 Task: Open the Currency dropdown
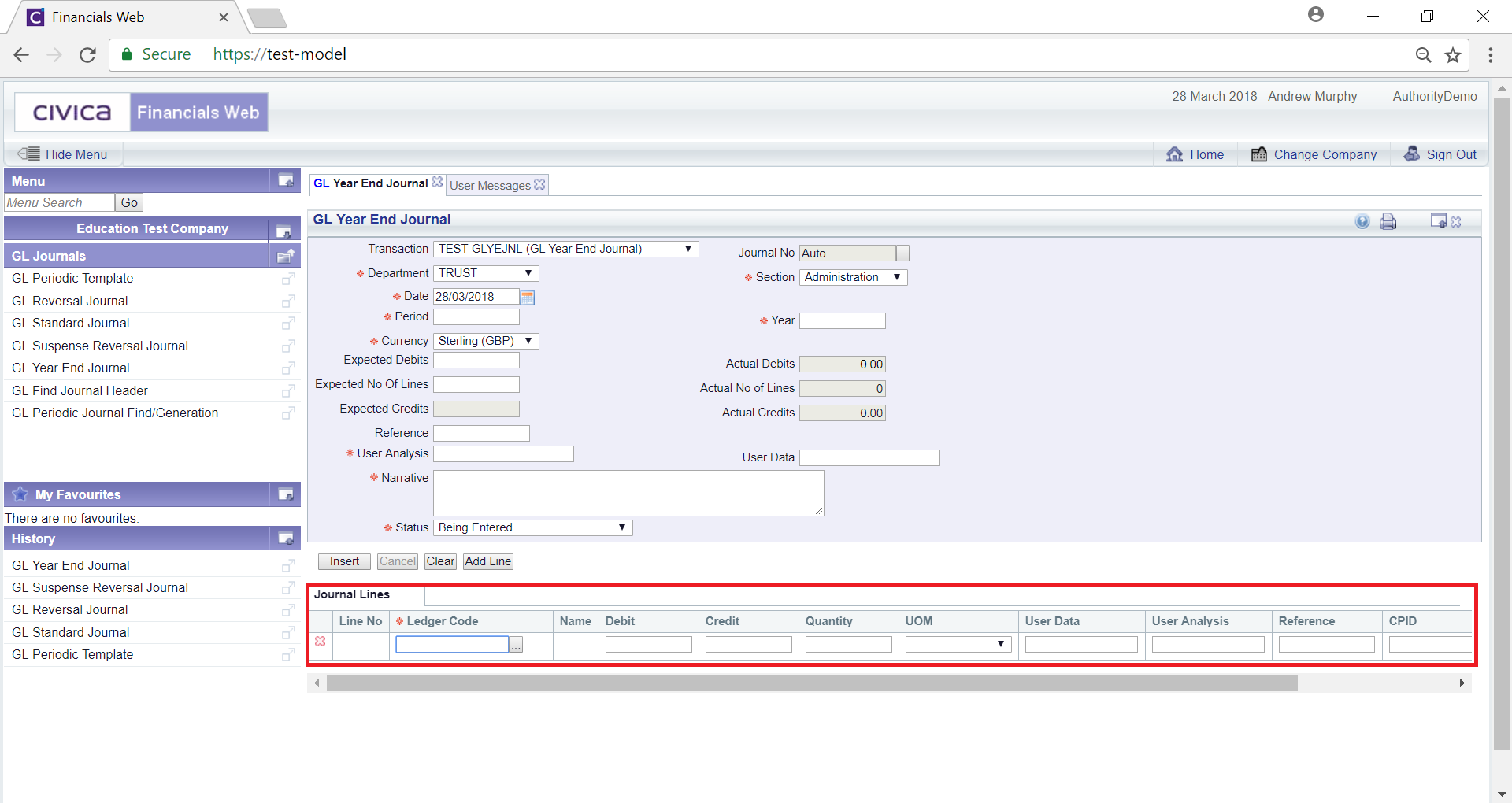point(486,341)
